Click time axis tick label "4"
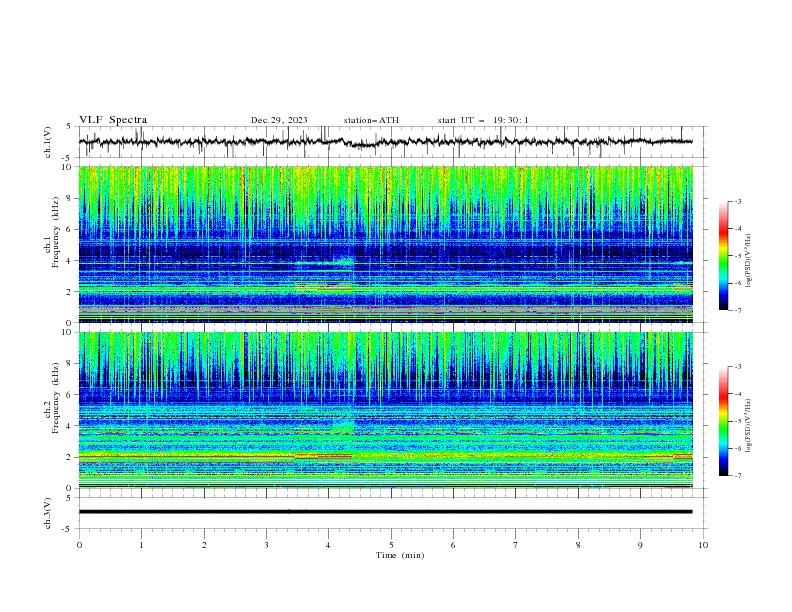The image size is (792, 612). tap(328, 545)
